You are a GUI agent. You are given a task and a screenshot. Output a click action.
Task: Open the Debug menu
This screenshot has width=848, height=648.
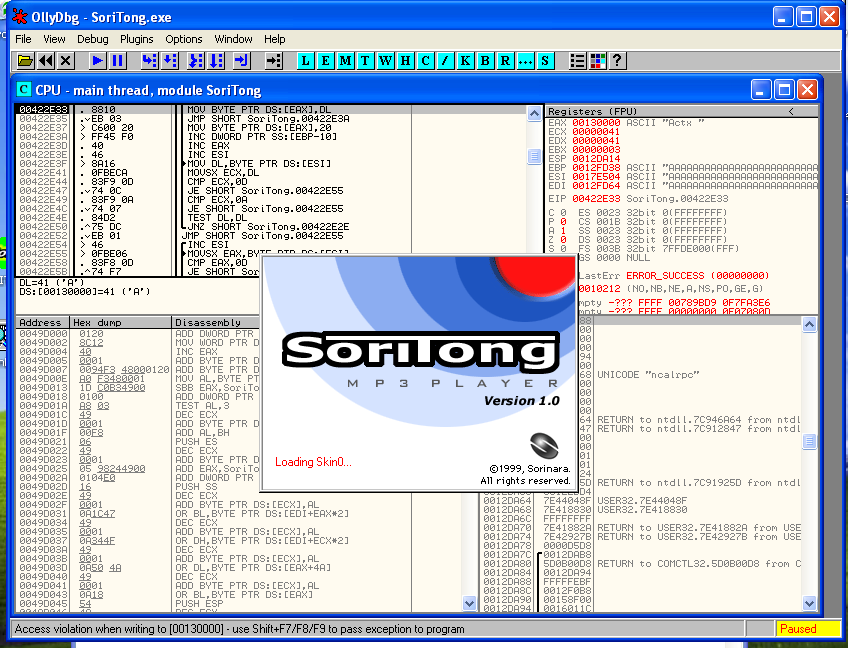pyautogui.click(x=92, y=39)
